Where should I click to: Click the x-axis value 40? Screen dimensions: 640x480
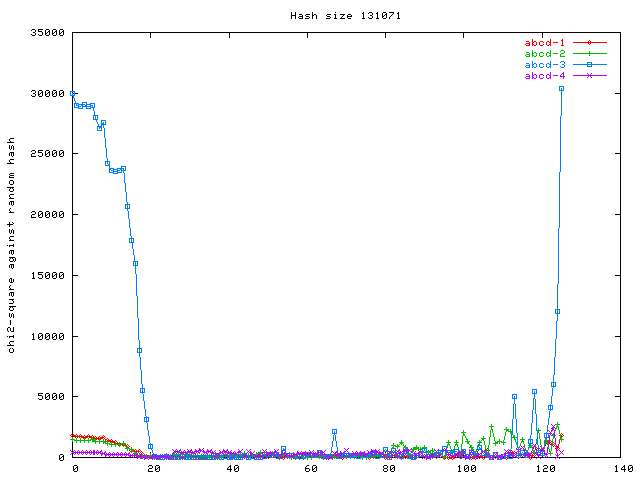coord(233,469)
